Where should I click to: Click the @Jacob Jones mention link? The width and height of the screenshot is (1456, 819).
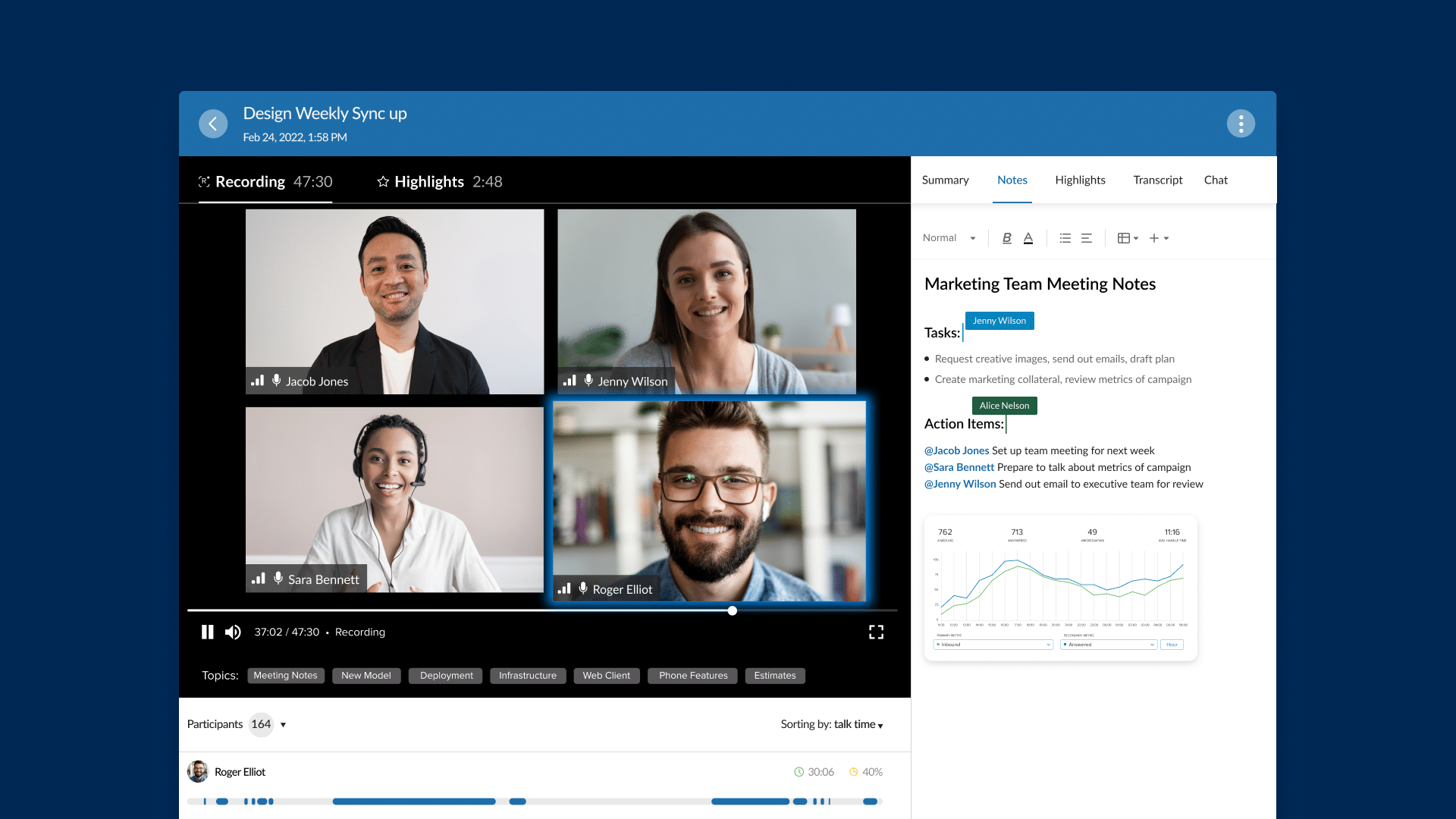(x=956, y=450)
